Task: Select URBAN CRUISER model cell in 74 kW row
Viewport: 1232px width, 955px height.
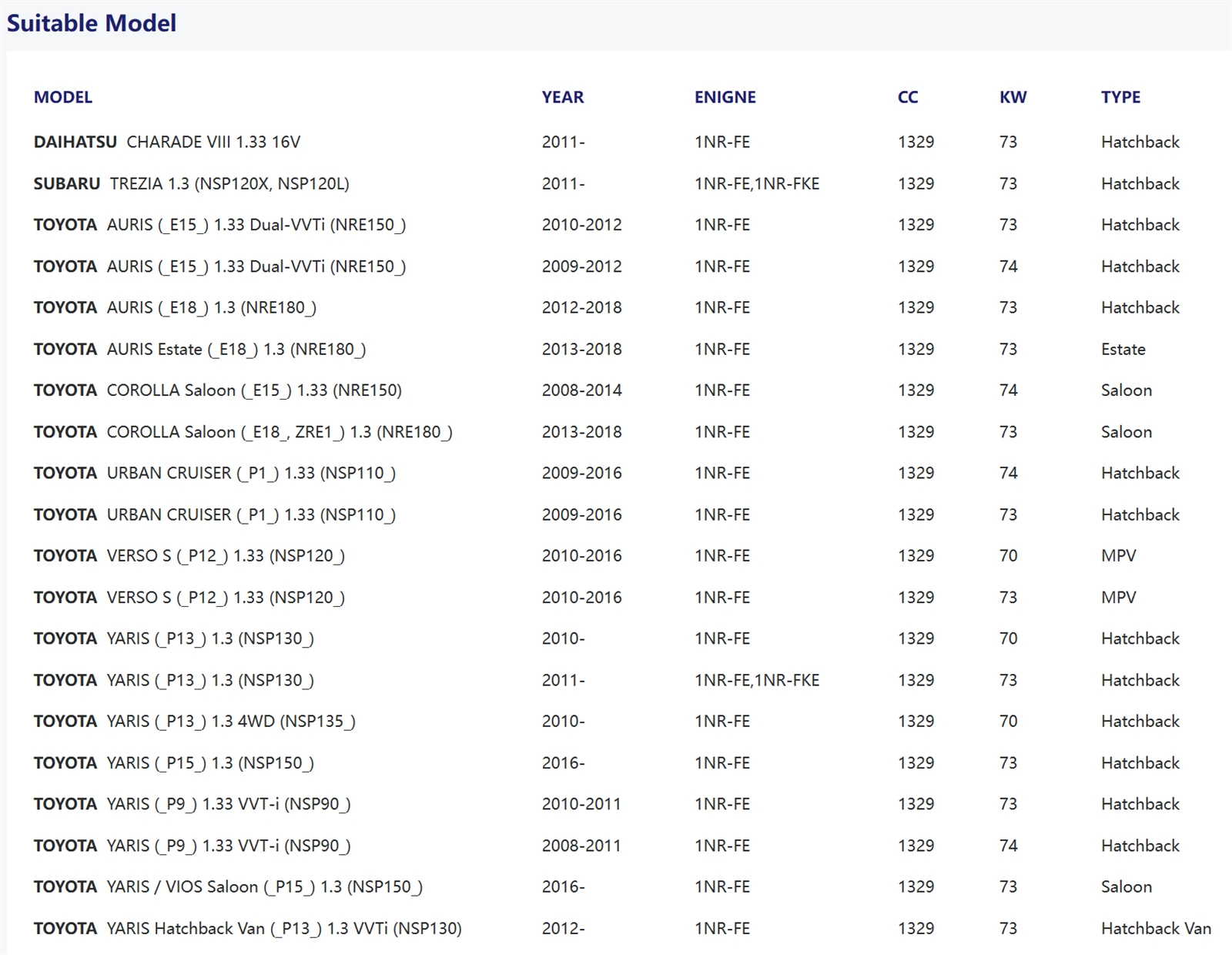Action: coord(215,473)
